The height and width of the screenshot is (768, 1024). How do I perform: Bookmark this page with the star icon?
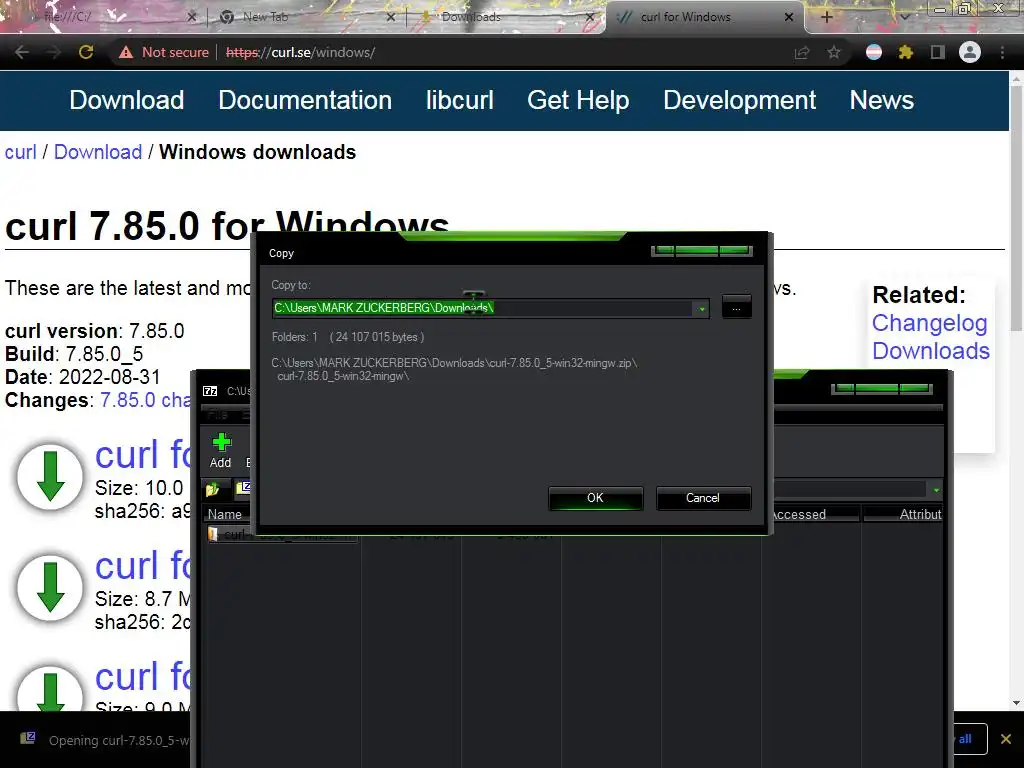[x=834, y=52]
